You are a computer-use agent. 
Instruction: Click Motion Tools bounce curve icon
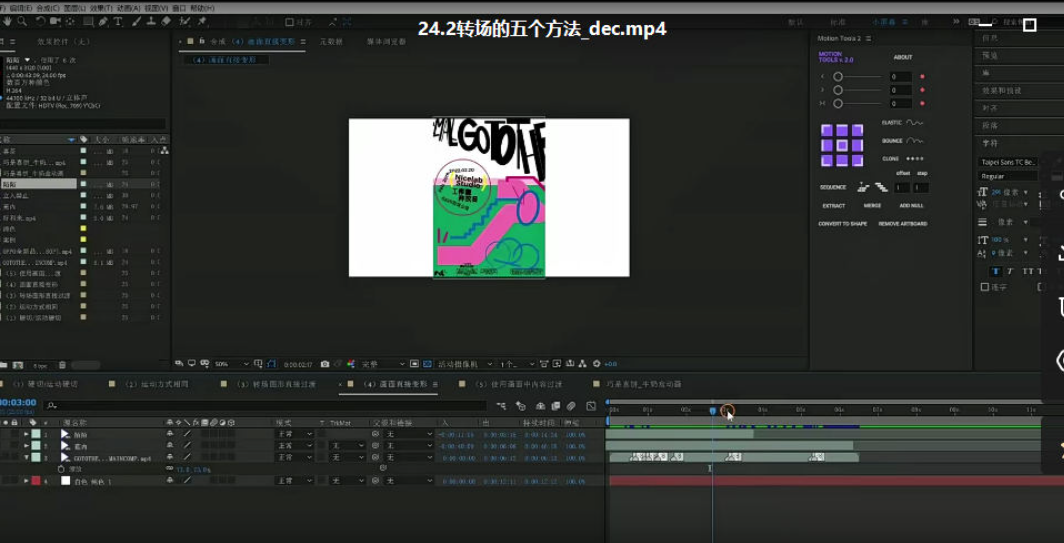click(x=914, y=141)
